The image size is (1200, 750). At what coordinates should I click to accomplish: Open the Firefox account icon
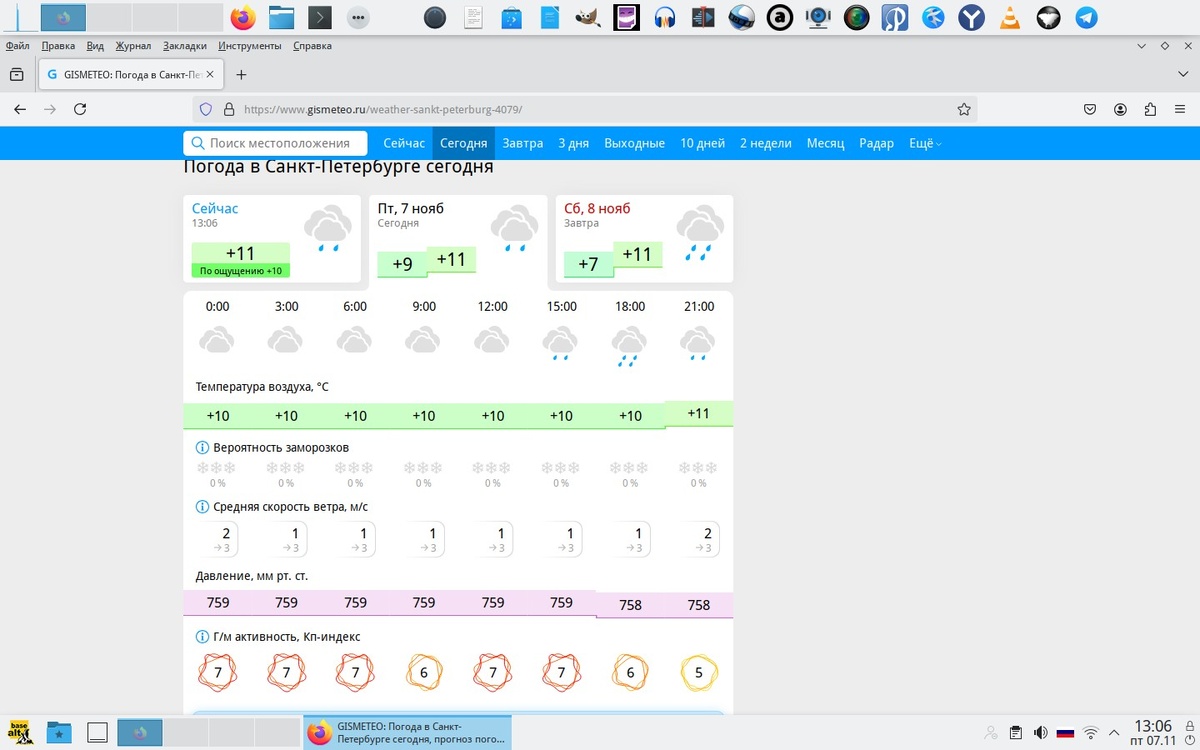click(1121, 109)
